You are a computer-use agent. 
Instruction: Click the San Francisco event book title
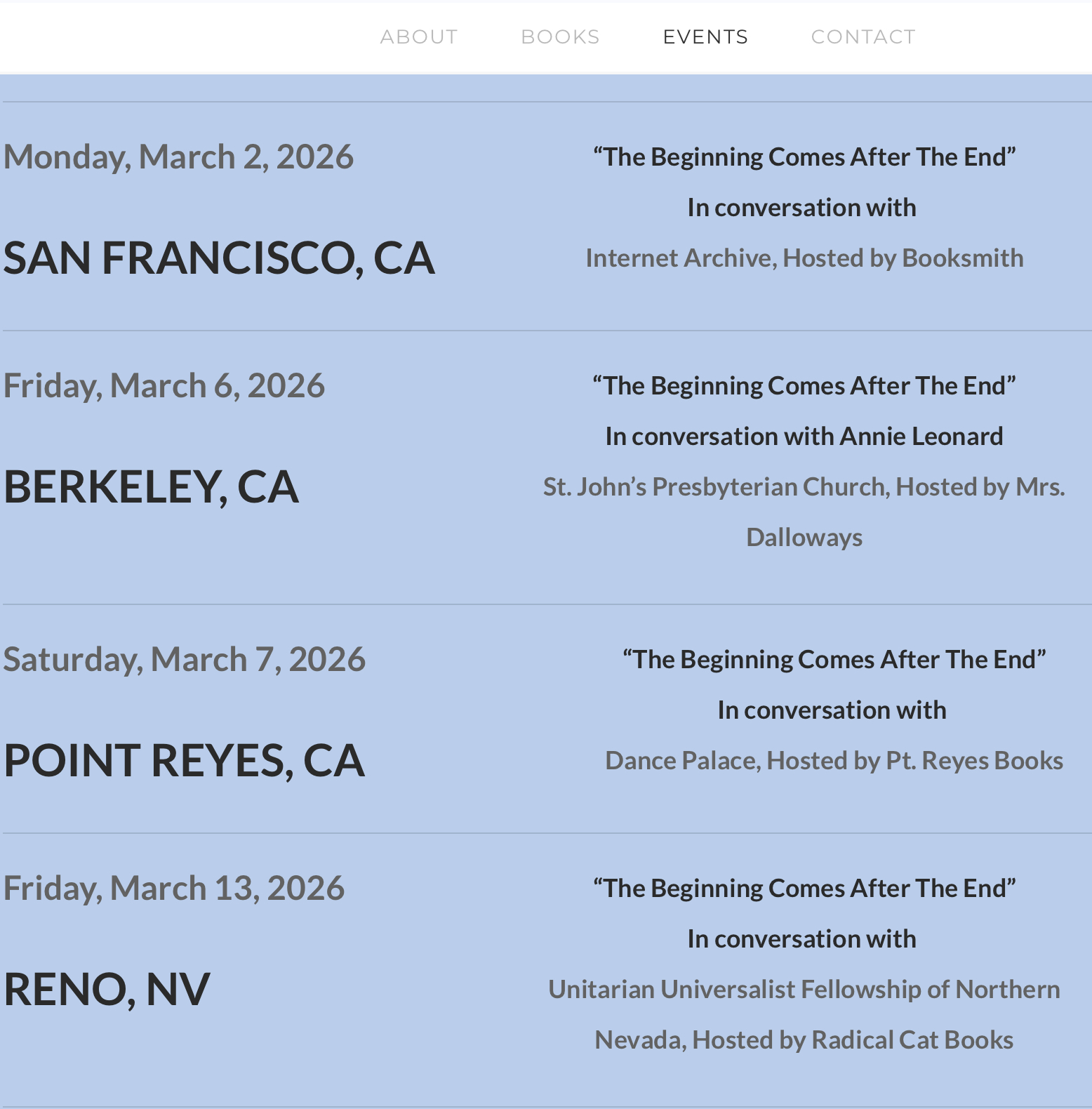click(x=804, y=157)
